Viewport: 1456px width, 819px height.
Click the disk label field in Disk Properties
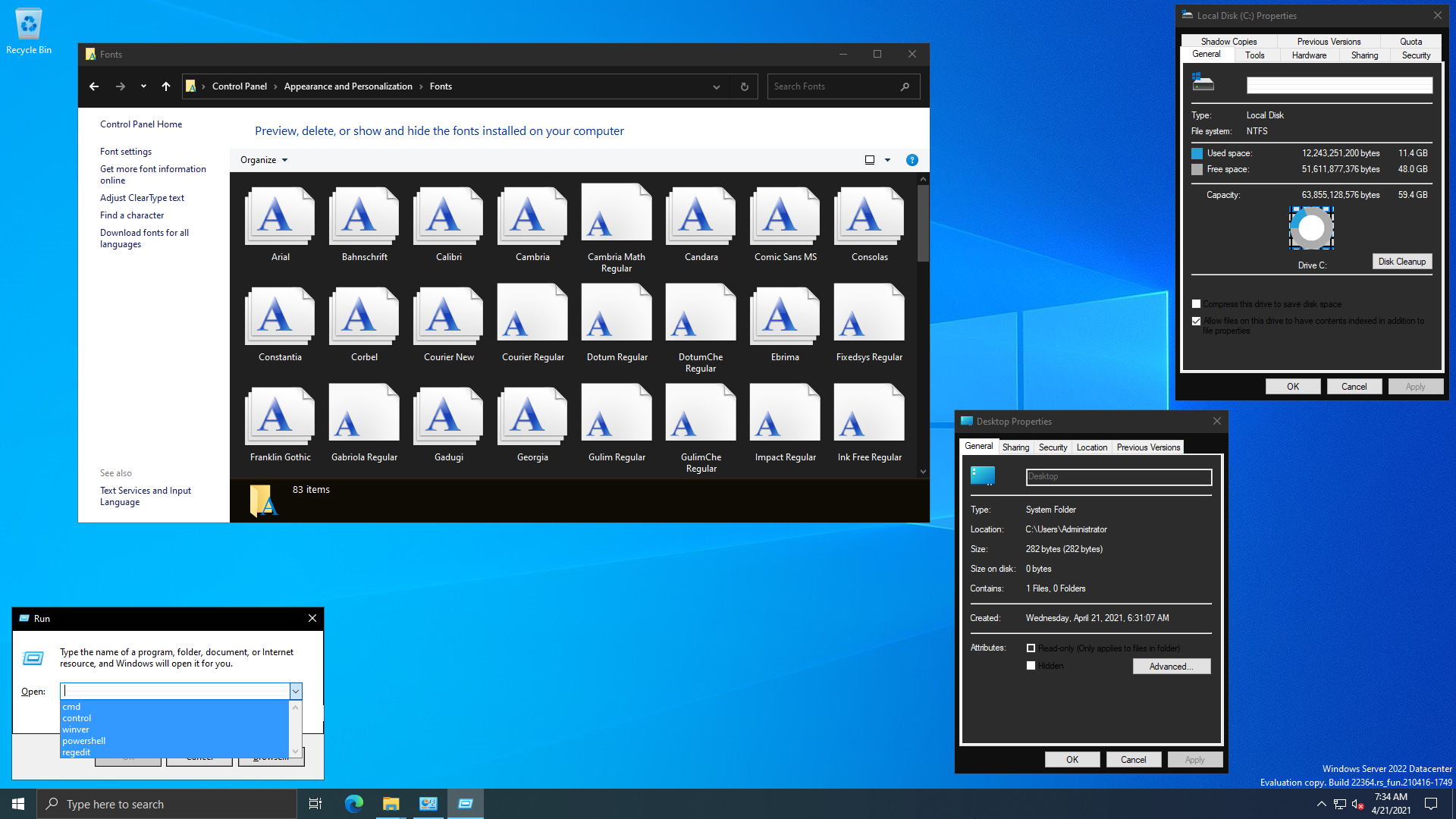[x=1339, y=86]
